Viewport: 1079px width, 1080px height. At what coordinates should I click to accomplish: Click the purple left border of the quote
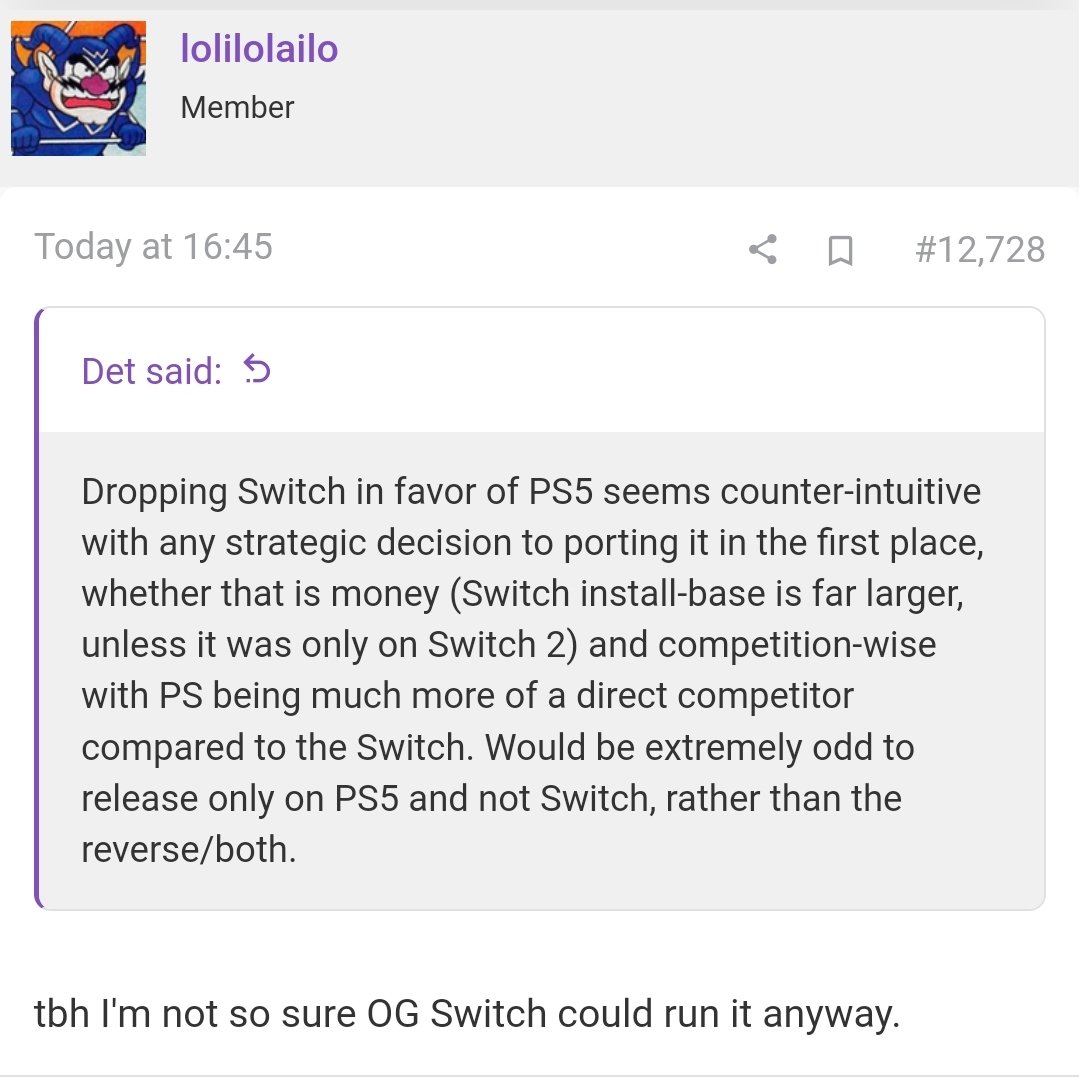(38, 608)
